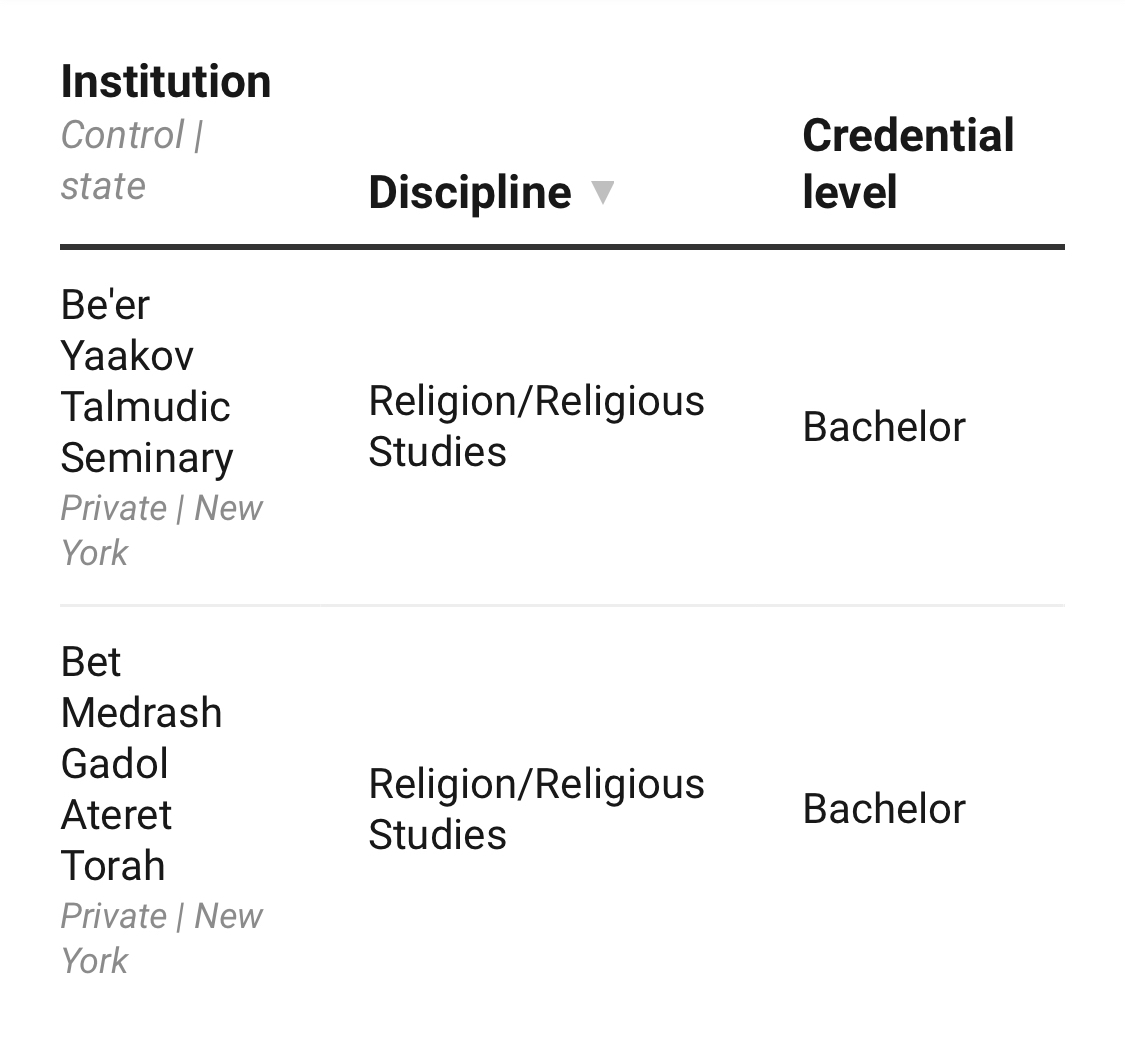Click the thick line below the headers
Viewport: 1125px width, 1042px height.
click(562, 246)
